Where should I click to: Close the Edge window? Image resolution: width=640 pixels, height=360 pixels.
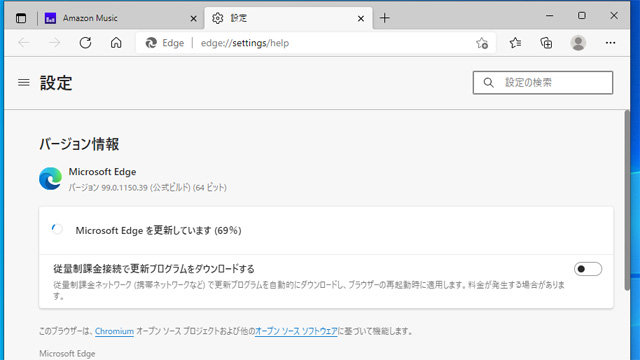[614, 16]
